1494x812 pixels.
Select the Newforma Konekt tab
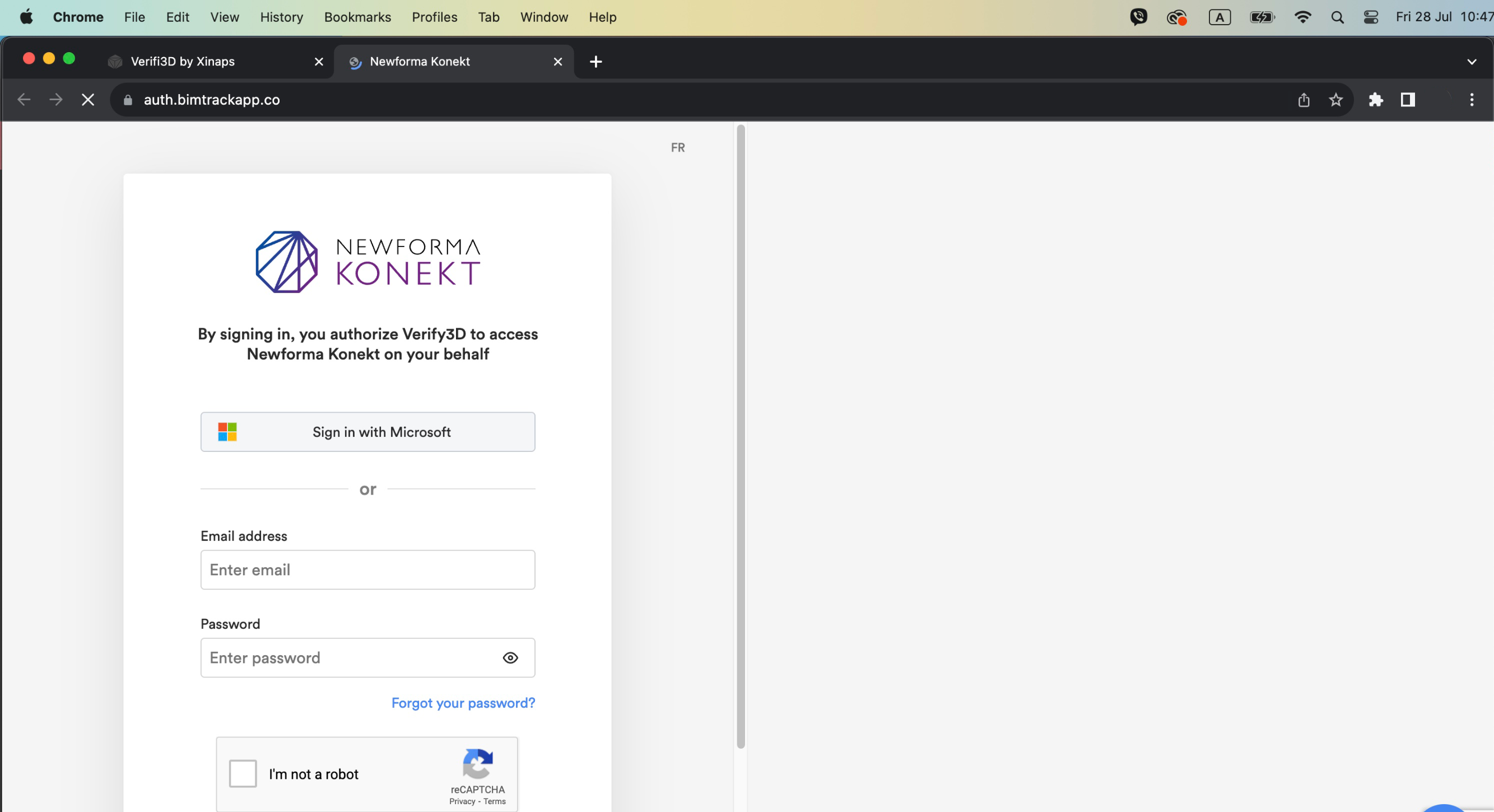[x=455, y=62]
